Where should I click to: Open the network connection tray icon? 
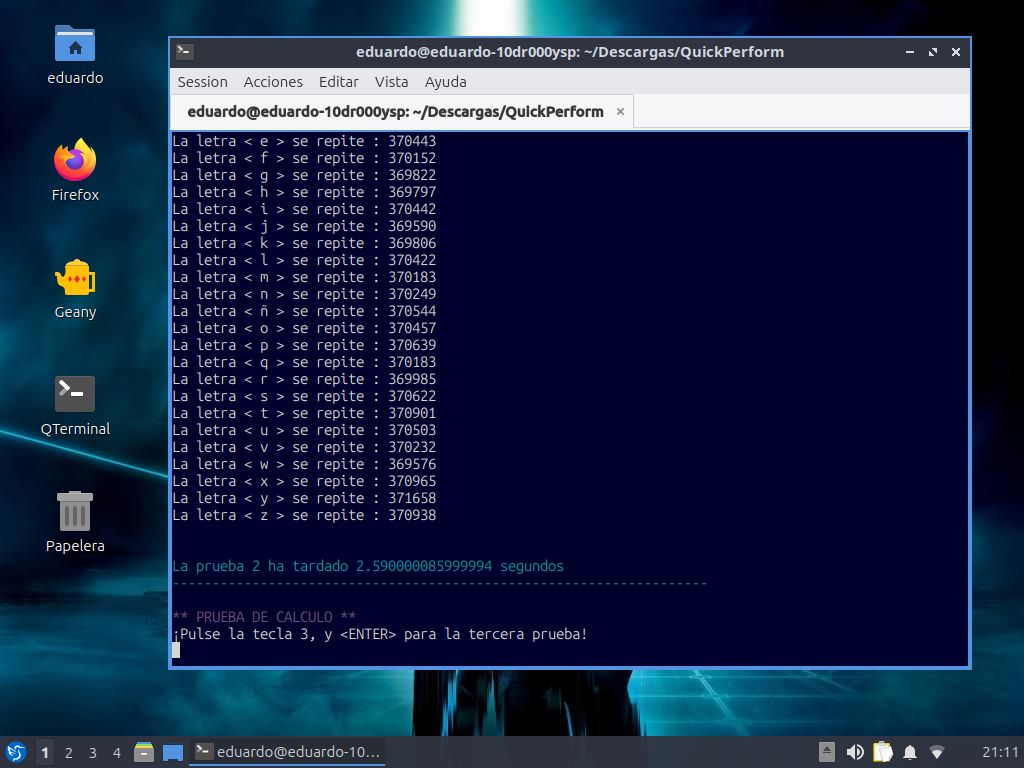coord(937,752)
